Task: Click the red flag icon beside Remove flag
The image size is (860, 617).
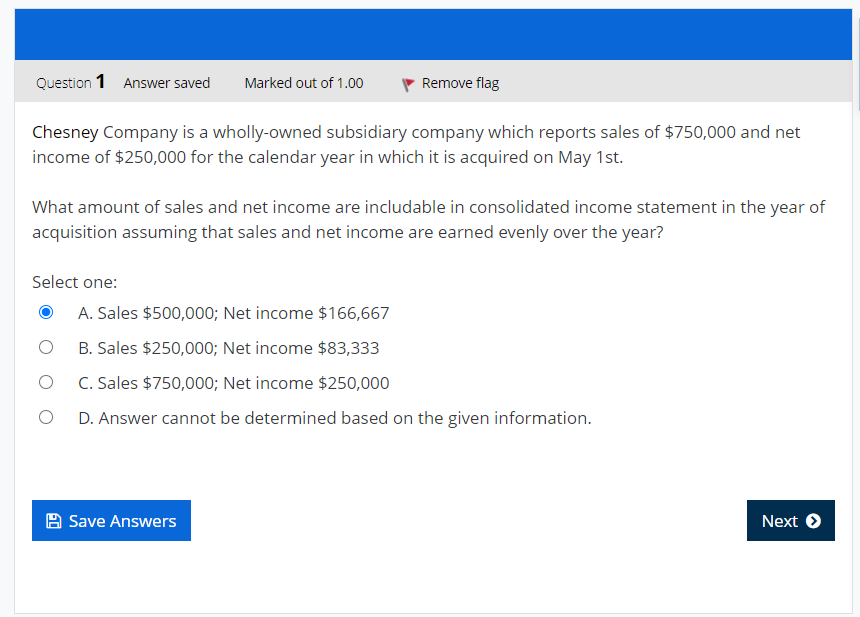Action: [408, 84]
